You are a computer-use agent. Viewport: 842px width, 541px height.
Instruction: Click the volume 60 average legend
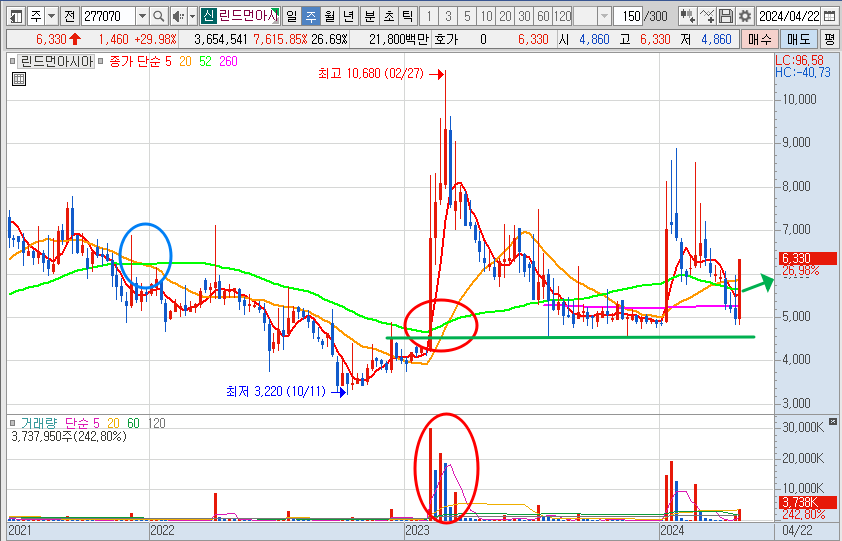coord(133,423)
